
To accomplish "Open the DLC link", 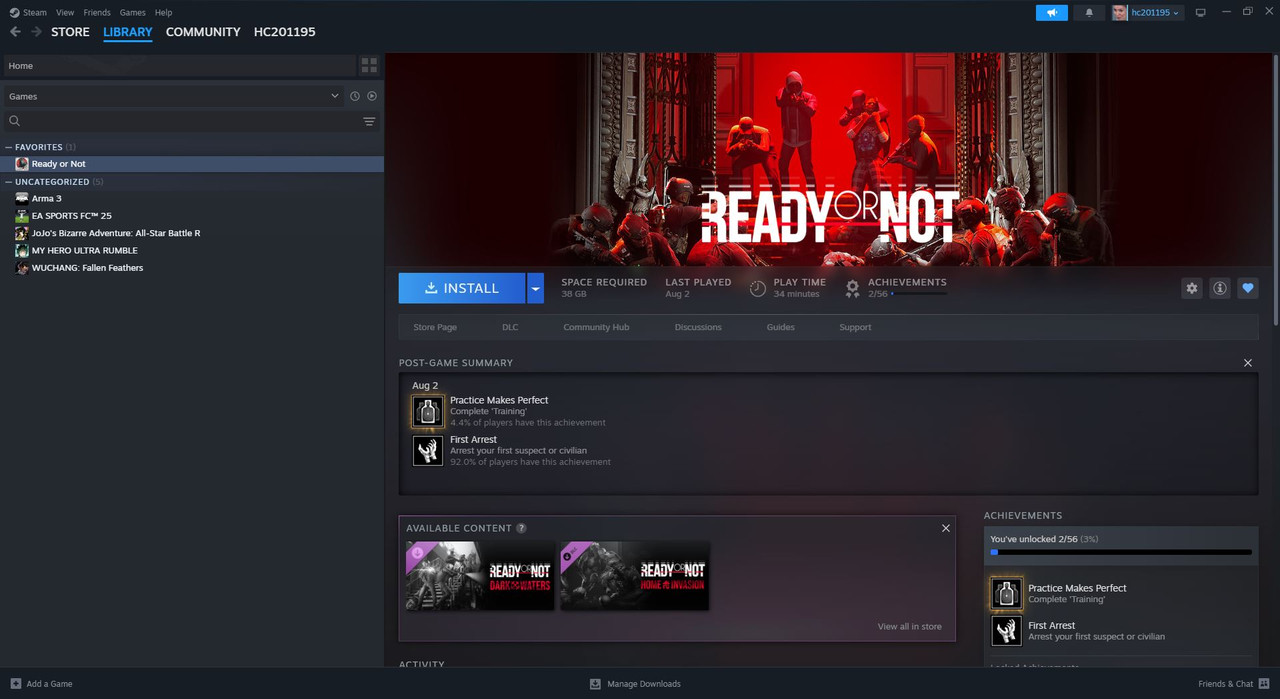I will tap(510, 327).
